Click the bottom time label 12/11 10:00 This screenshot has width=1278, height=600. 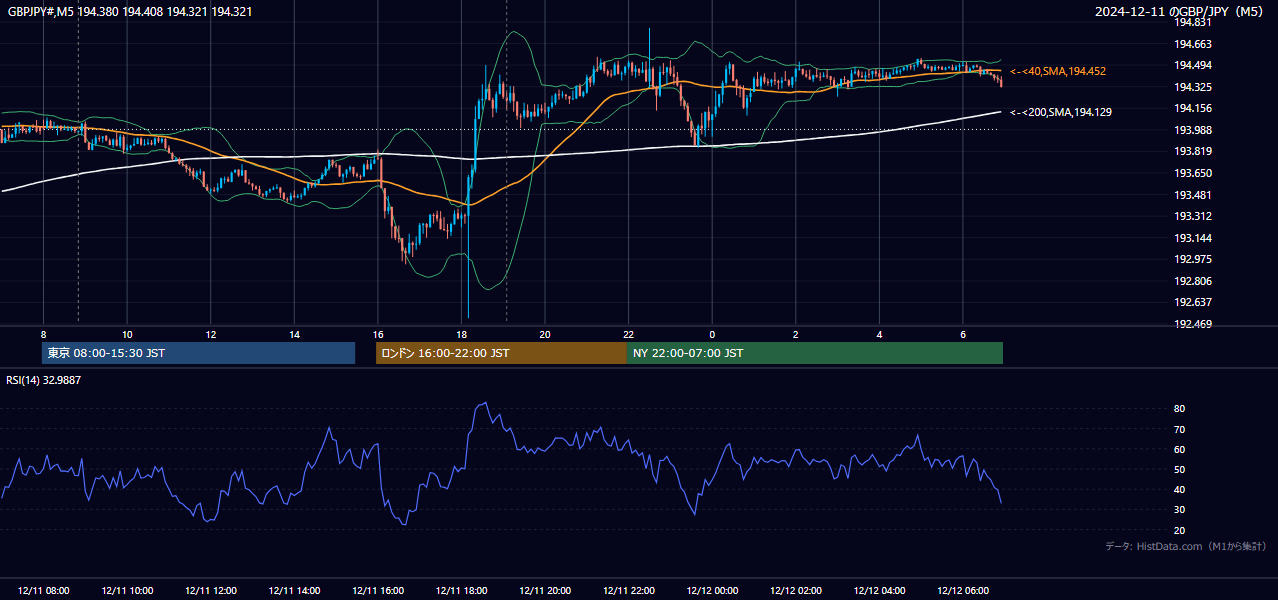127,591
